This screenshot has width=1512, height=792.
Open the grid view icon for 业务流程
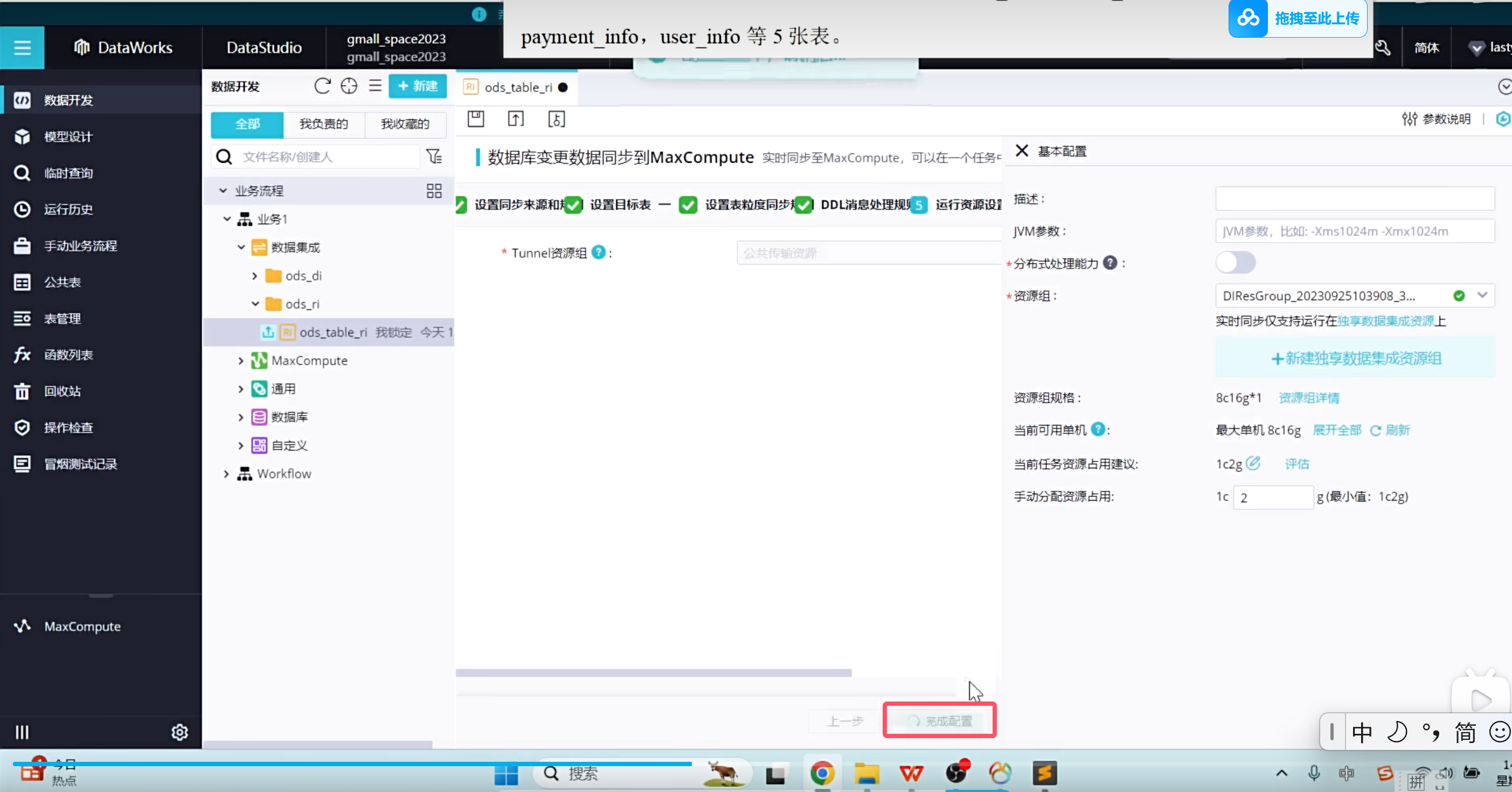tap(434, 191)
